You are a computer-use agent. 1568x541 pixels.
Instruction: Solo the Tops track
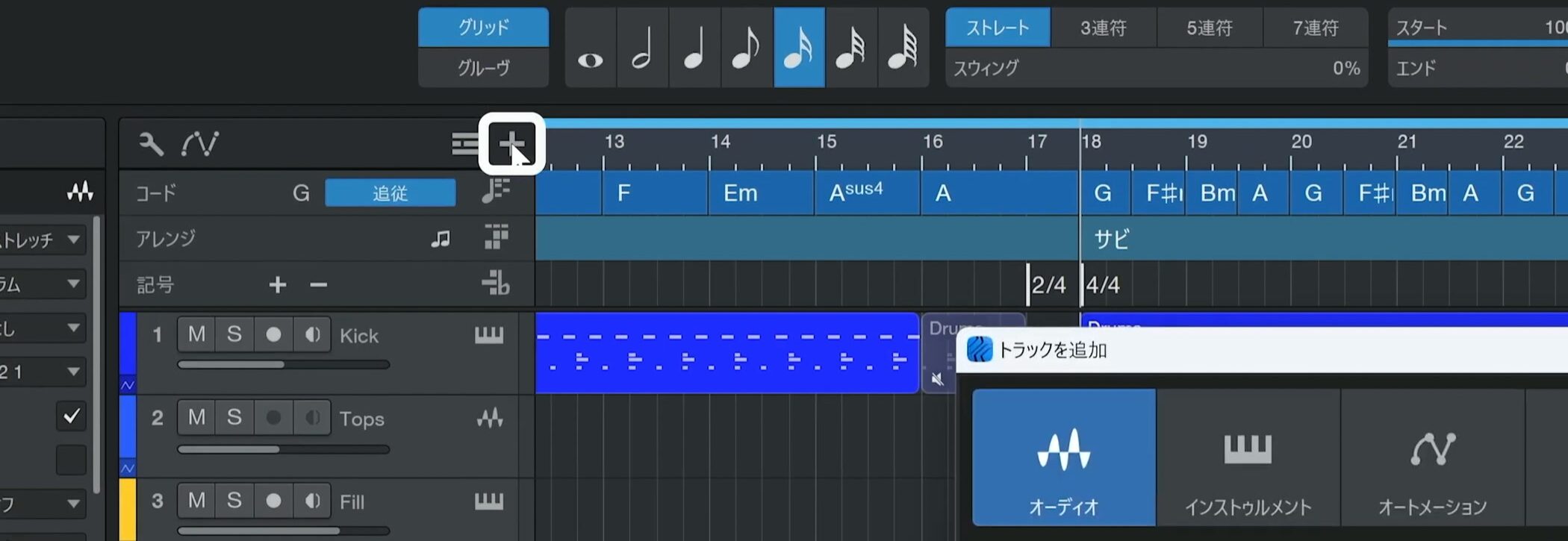tap(234, 418)
